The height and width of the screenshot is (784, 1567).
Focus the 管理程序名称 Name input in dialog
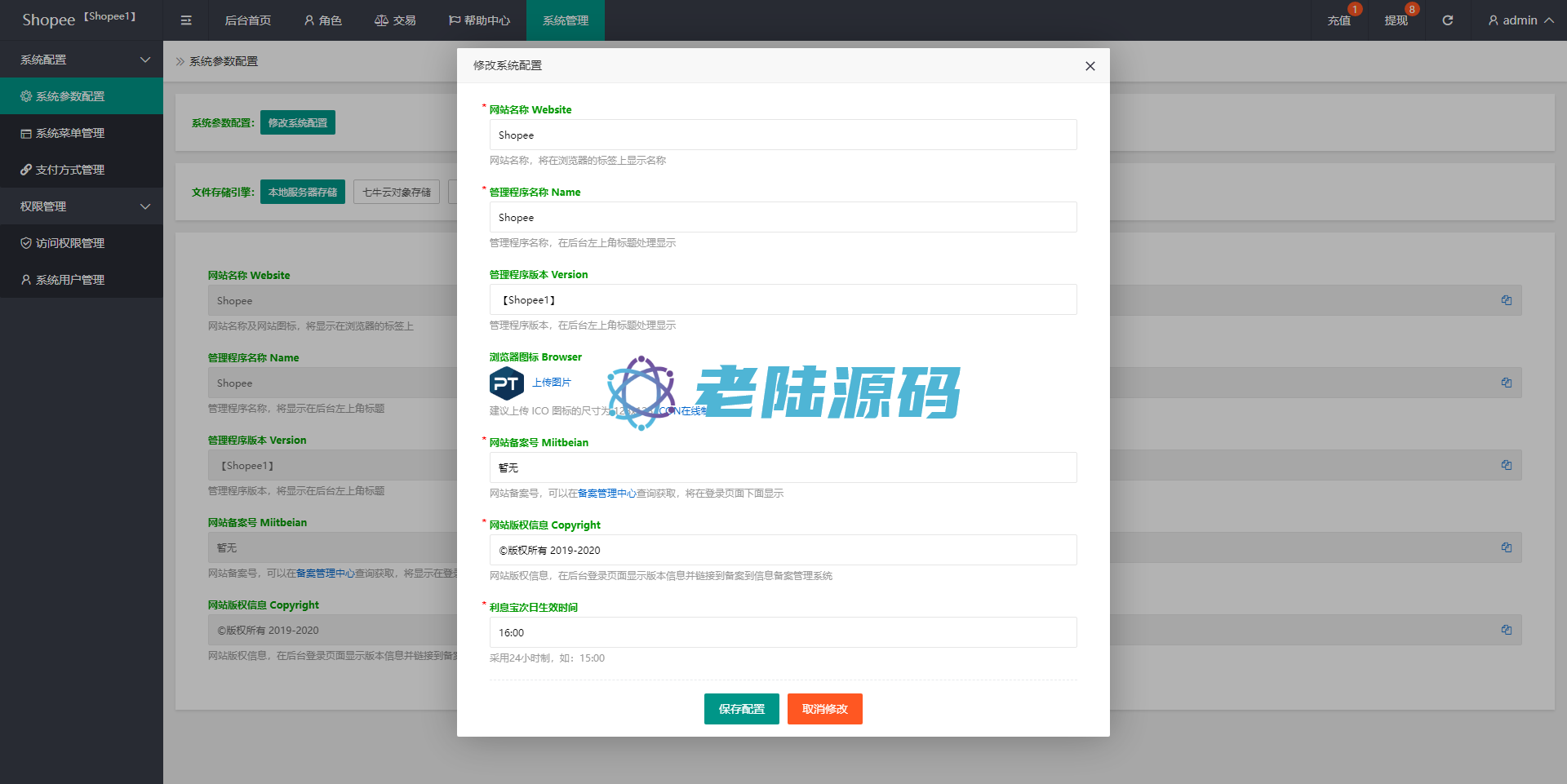pyautogui.click(x=783, y=217)
